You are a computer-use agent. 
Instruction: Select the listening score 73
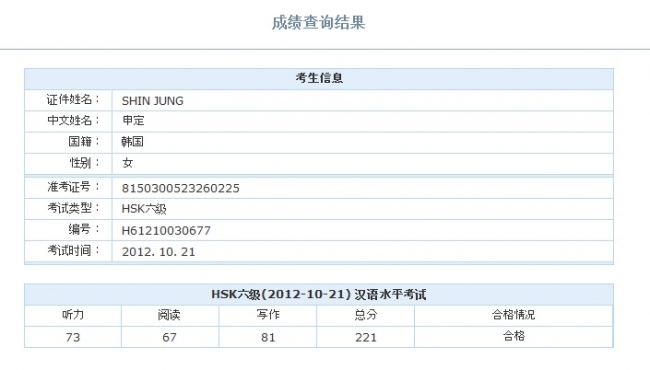tap(73, 337)
